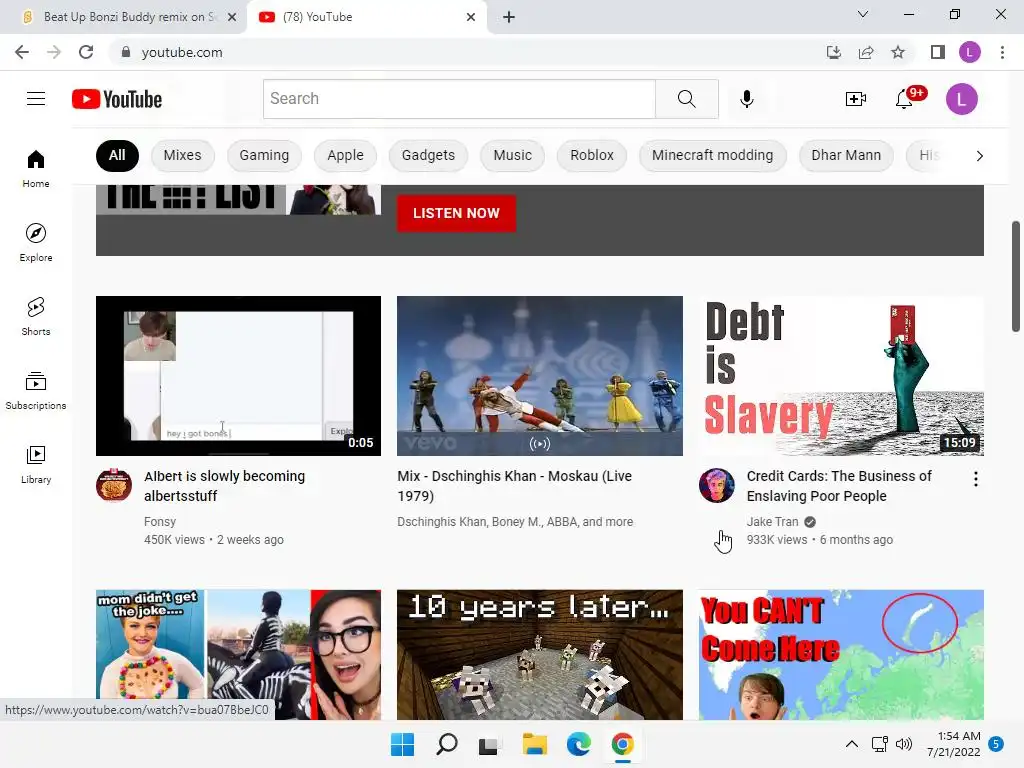Open Shorts in the sidebar
1024x768 pixels.
pyautogui.click(x=36, y=317)
